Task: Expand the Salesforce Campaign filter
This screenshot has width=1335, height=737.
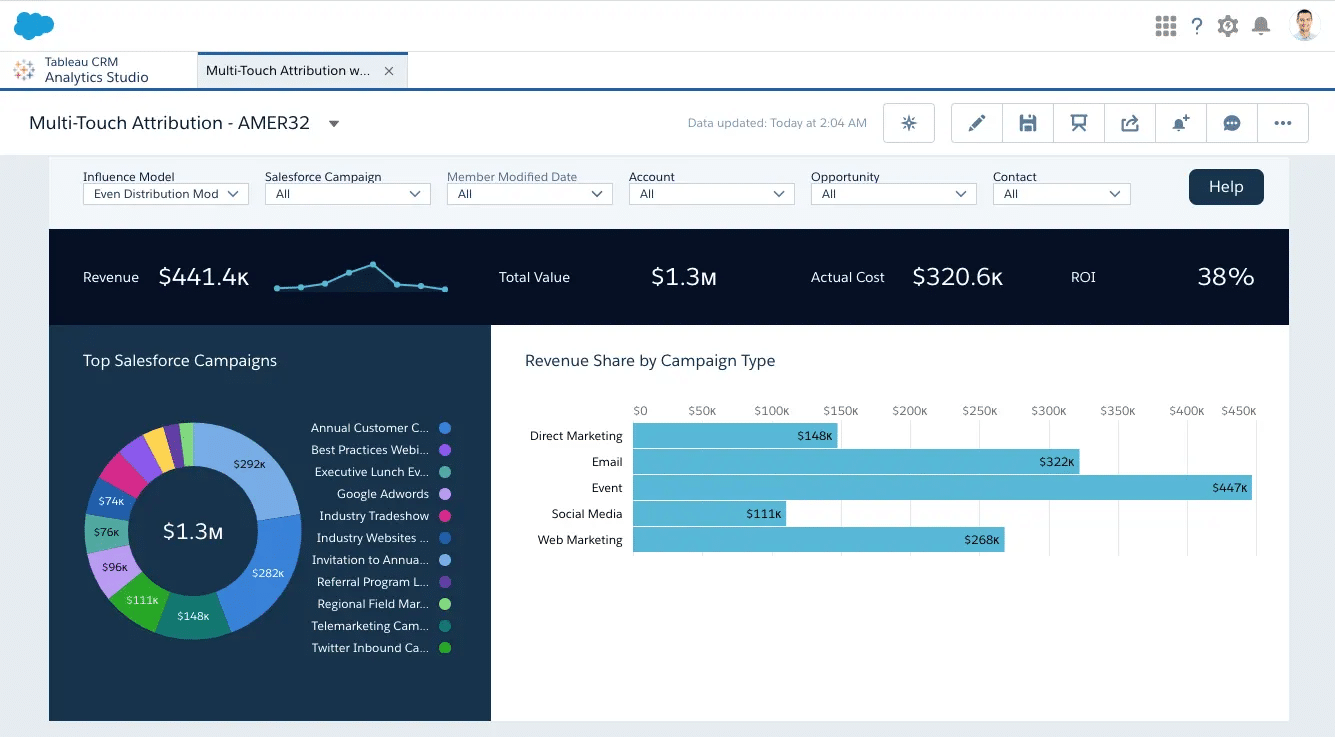Action: click(347, 194)
